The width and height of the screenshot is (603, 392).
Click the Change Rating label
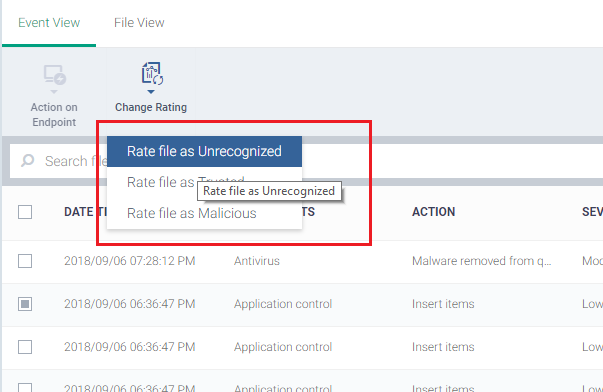coord(151,107)
